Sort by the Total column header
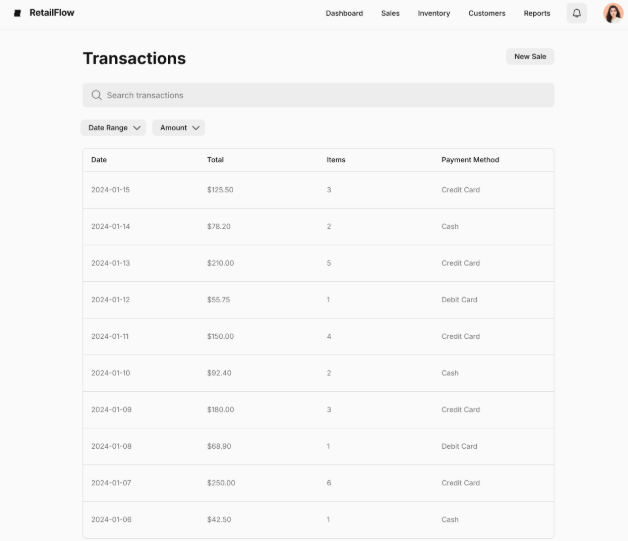The width and height of the screenshot is (628, 541). pyautogui.click(x=215, y=160)
